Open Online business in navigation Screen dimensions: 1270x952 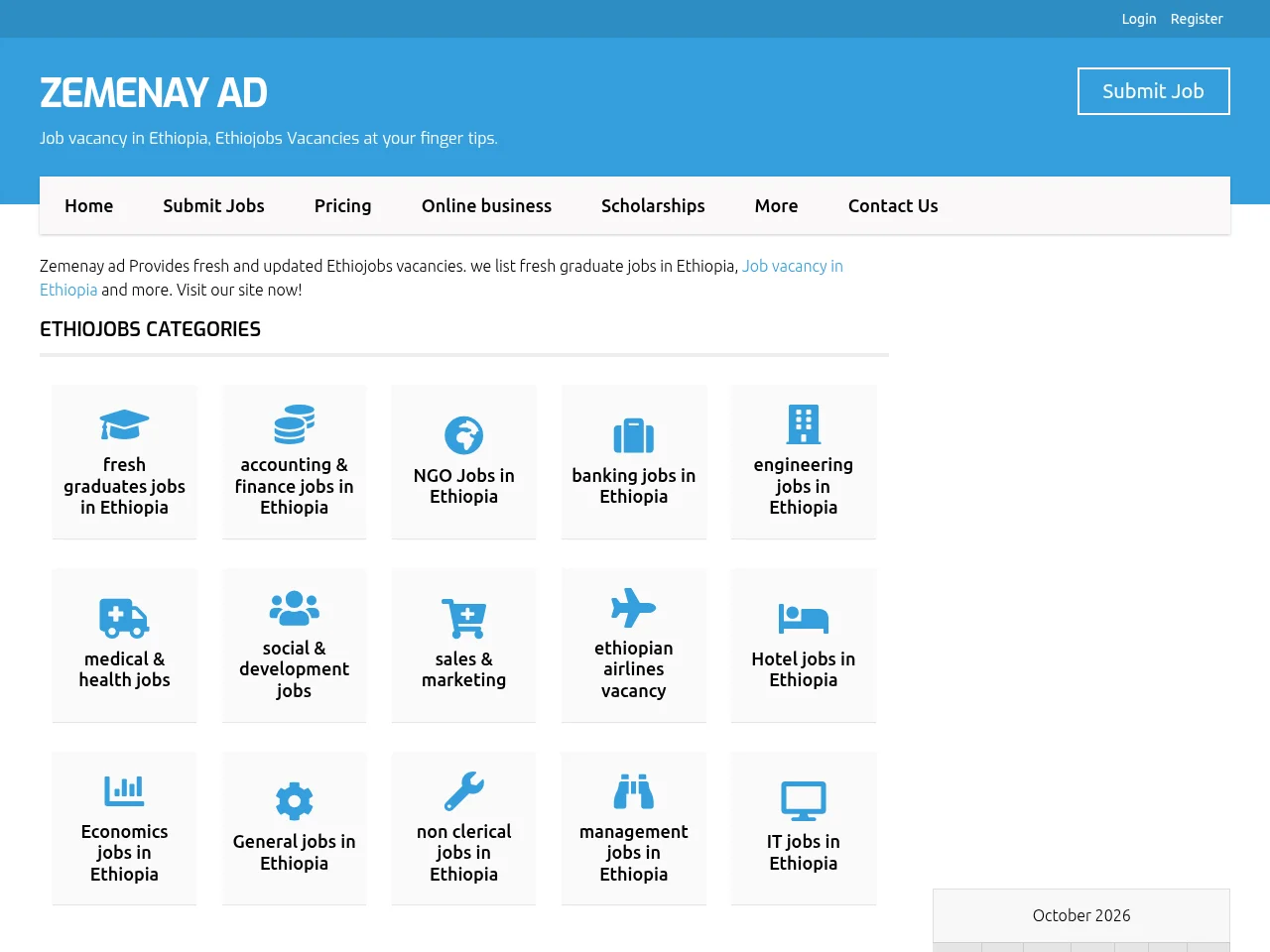pyautogui.click(x=486, y=206)
